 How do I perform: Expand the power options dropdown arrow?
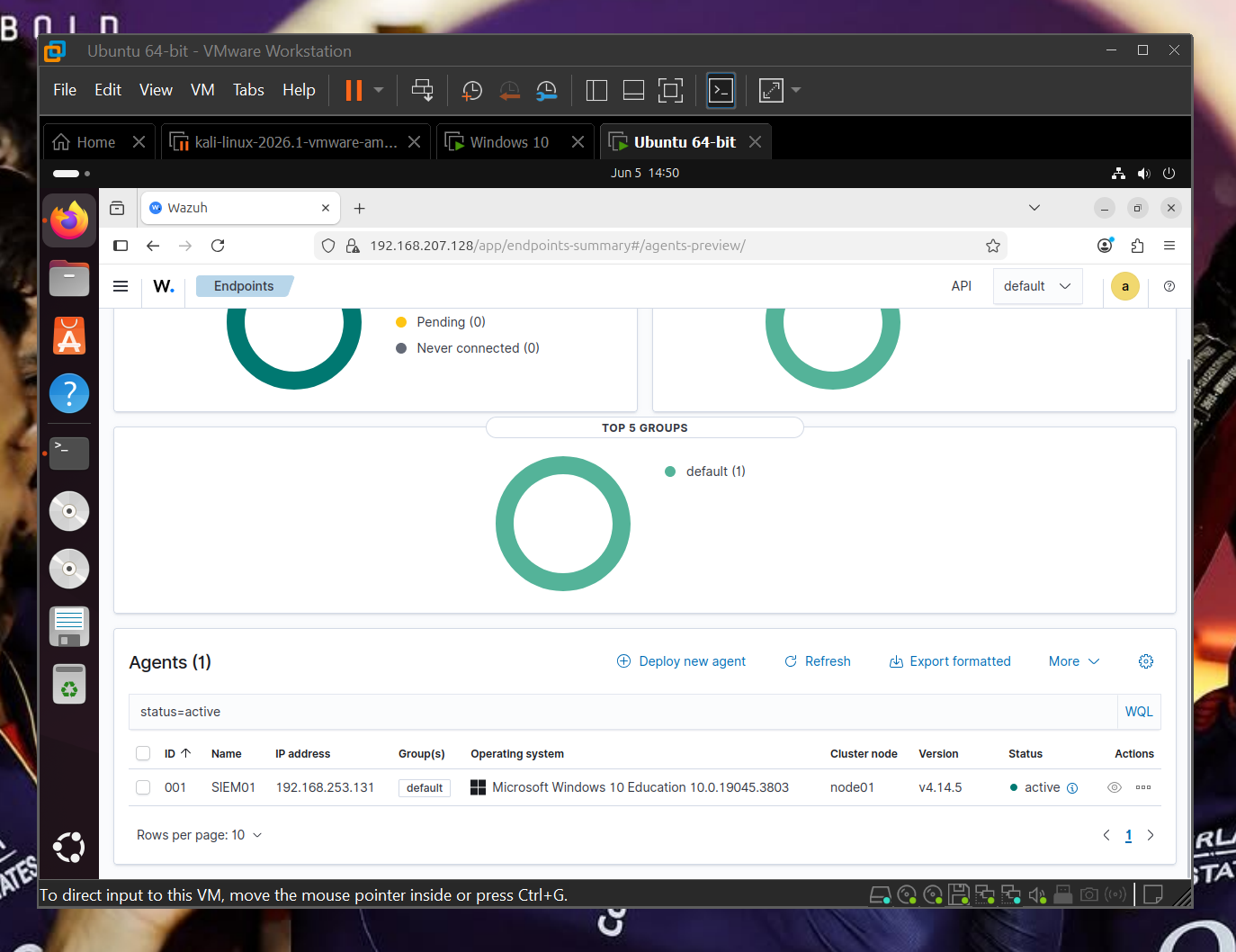pos(379,90)
